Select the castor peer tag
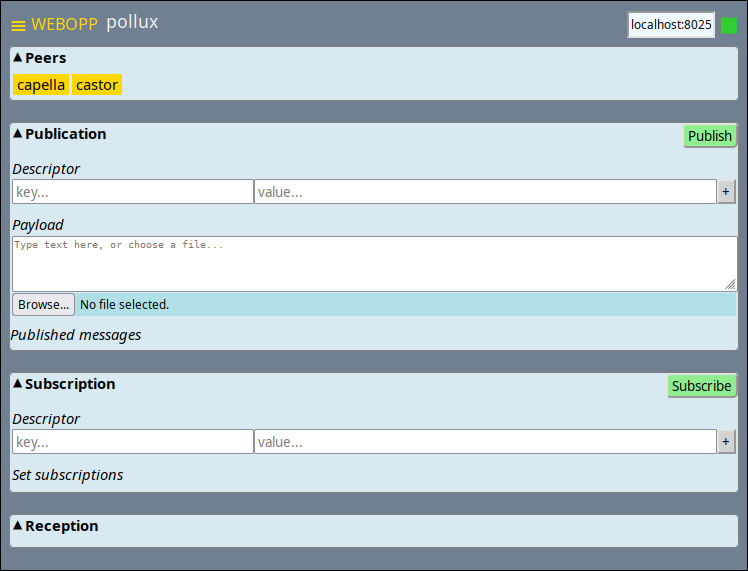This screenshot has width=748, height=571. pos(97,85)
